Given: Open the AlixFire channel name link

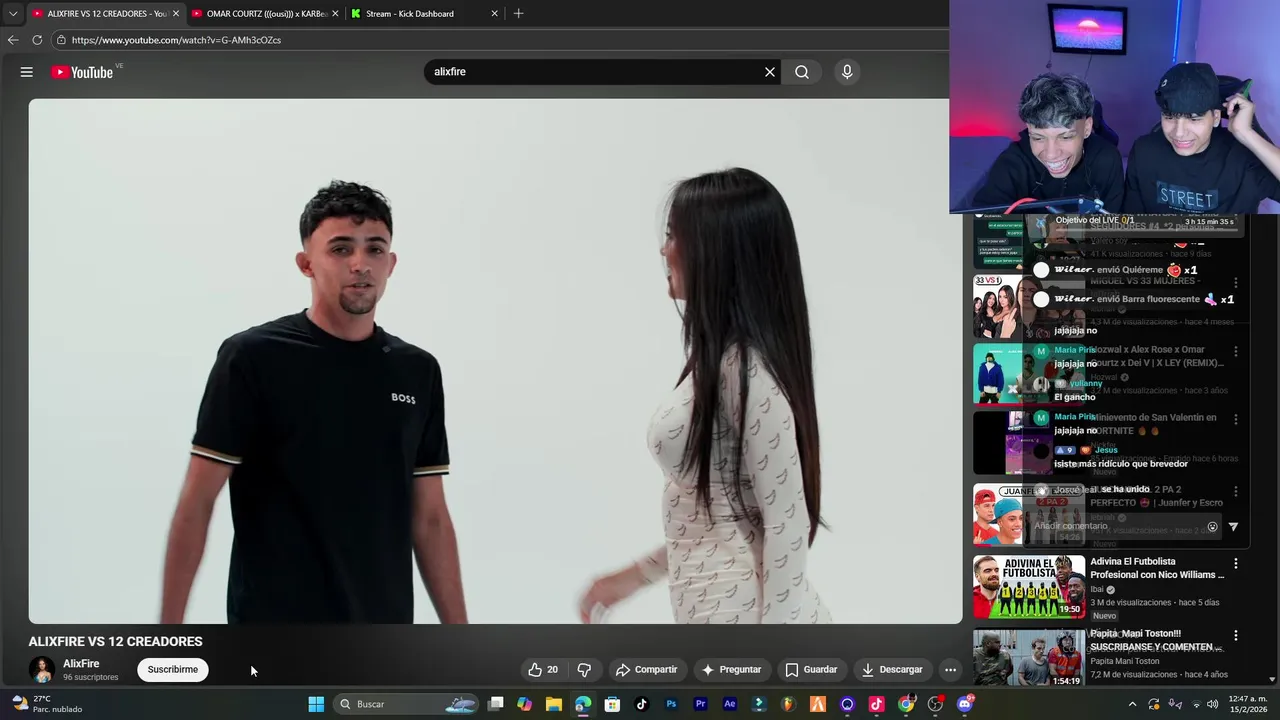Looking at the screenshot, I should (x=81, y=664).
